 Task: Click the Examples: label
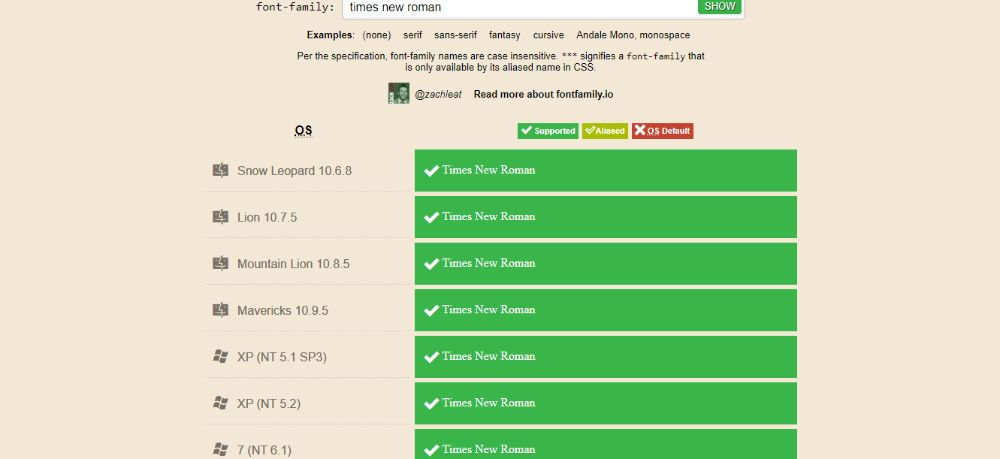point(330,35)
